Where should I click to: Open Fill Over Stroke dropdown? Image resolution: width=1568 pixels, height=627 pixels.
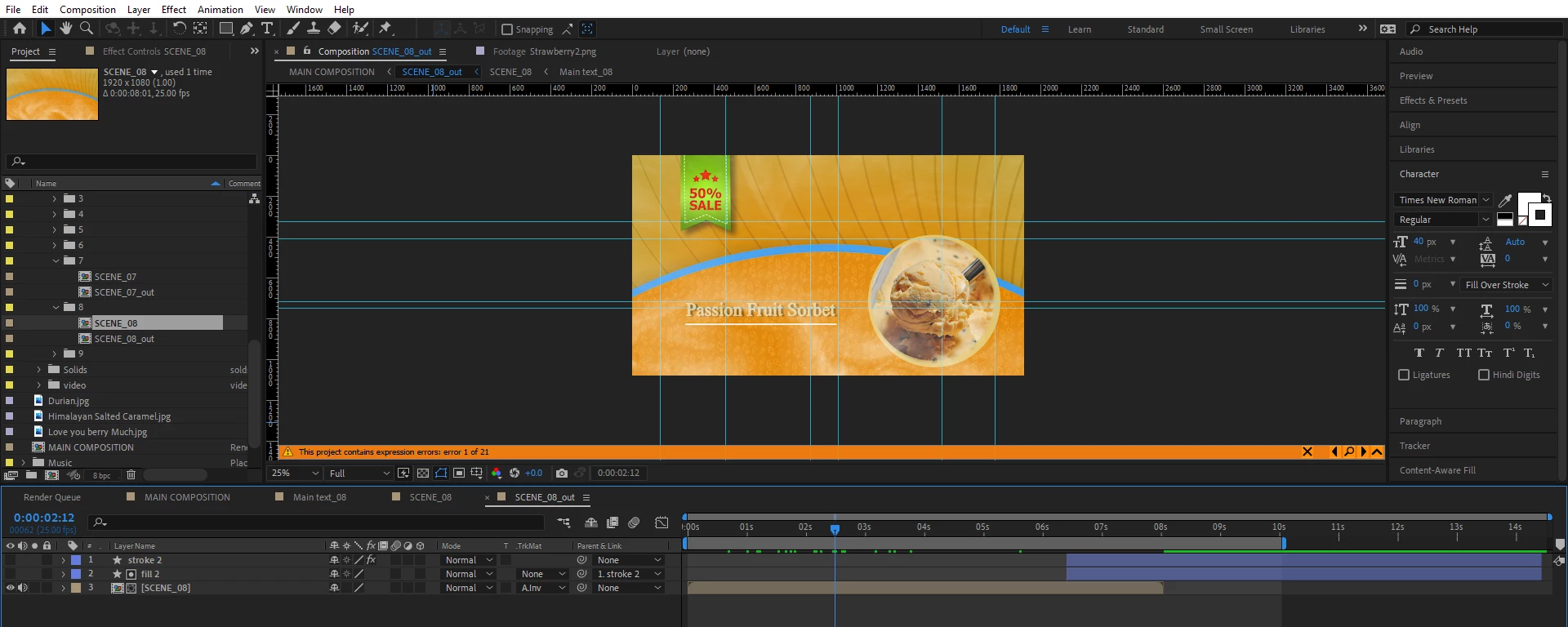1507,285
